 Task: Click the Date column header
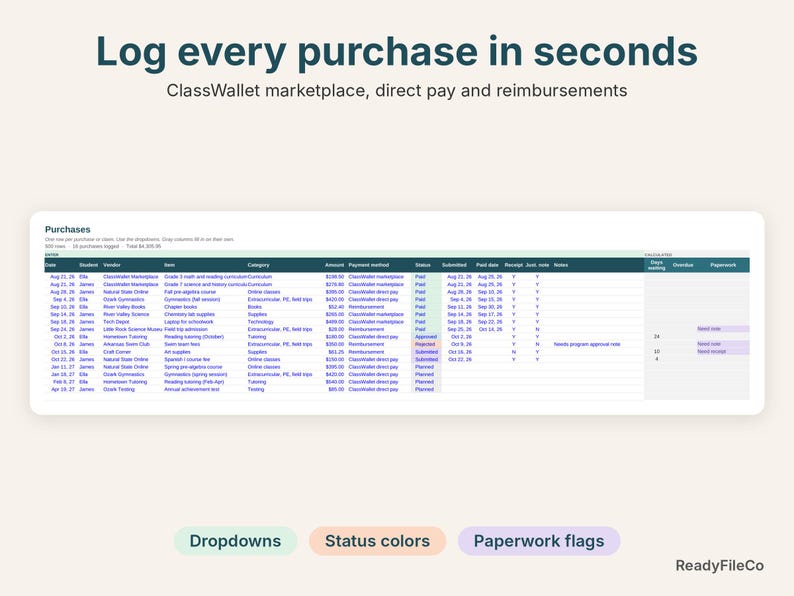click(x=51, y=265)
